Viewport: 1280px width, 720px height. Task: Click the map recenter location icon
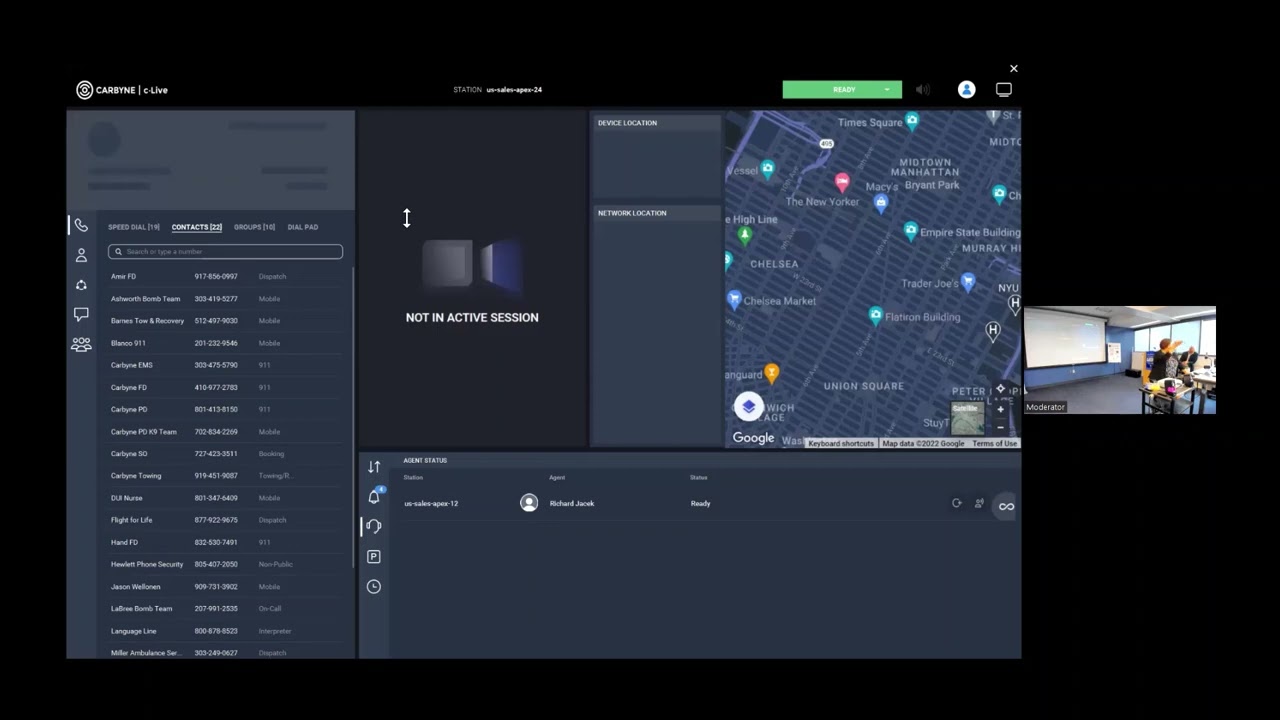[1000, 389]
